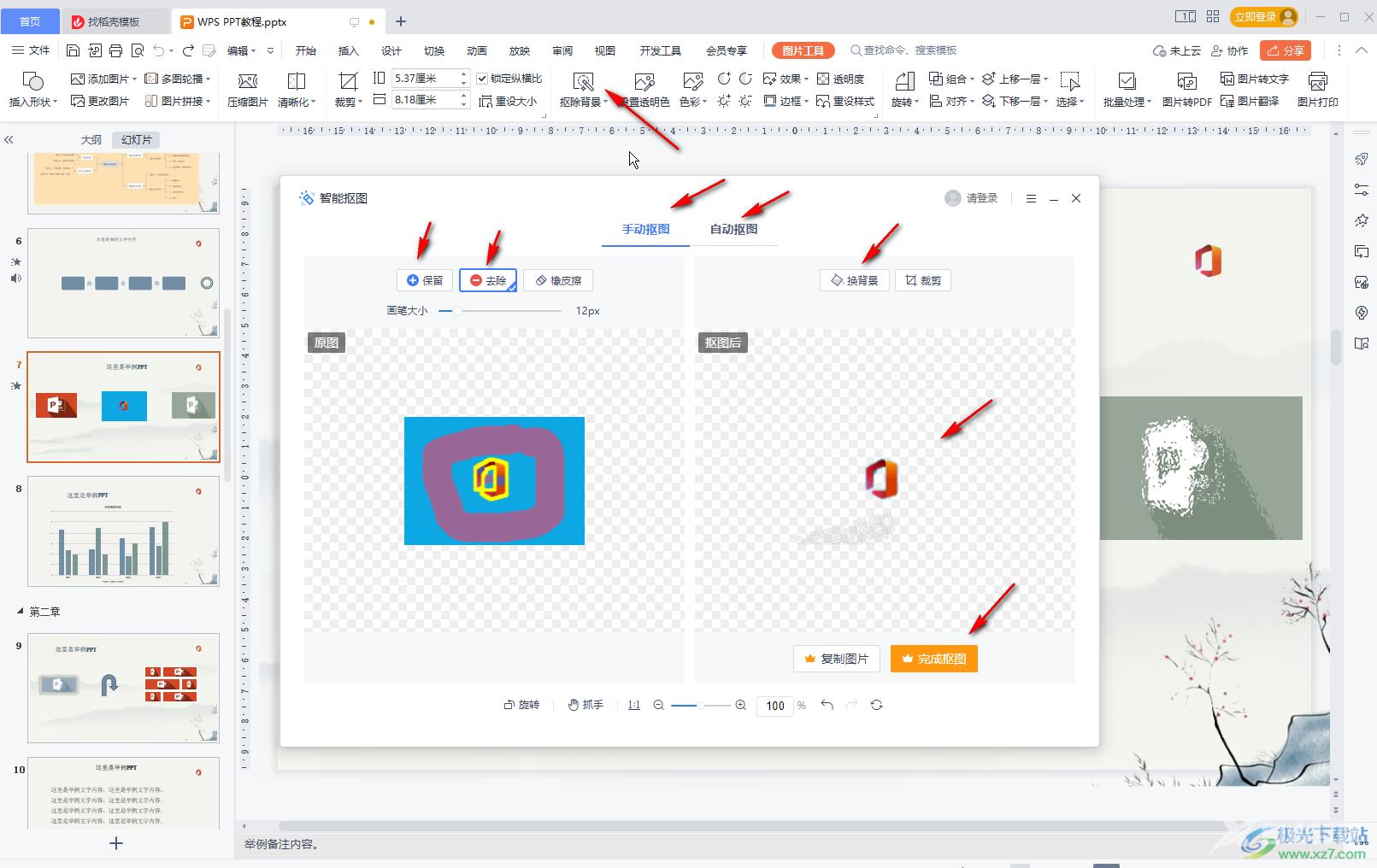This screenshot has width=1377, height=868.
Task: Click the reset/refresh icon in cutout dialog
Action: (x=876, y=705)
